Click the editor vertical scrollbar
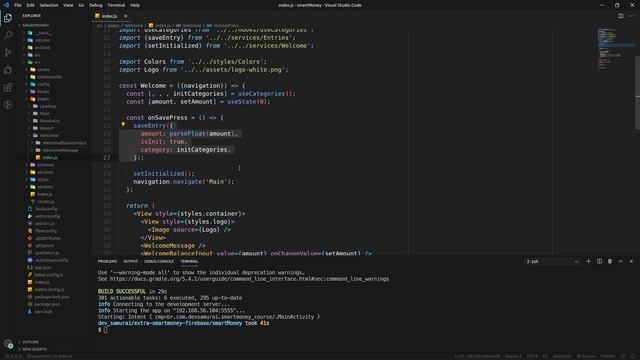The width and height of the screenshot is (640, 360). tap(637, 93)
